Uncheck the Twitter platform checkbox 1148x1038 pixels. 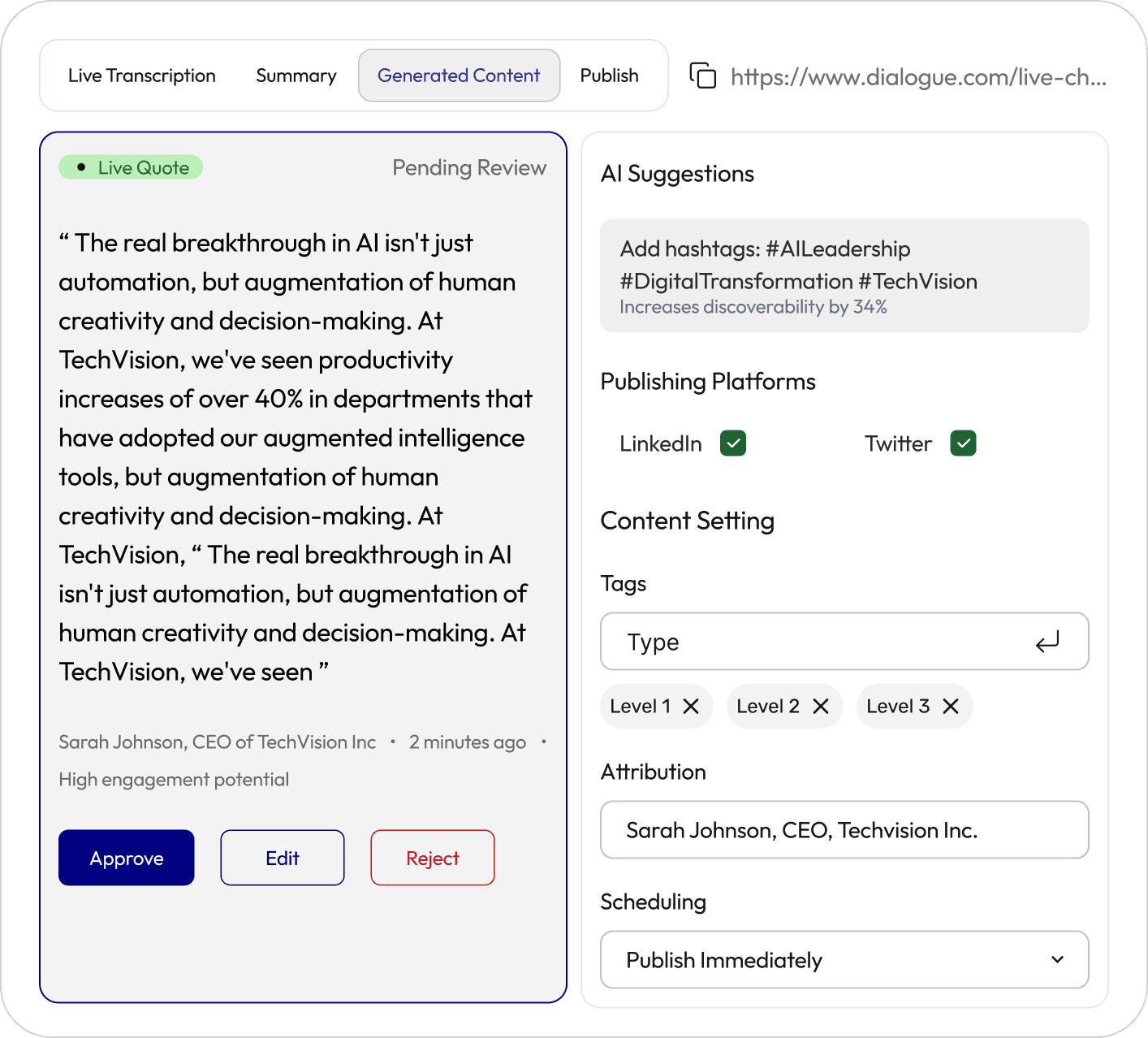(964, 443)
